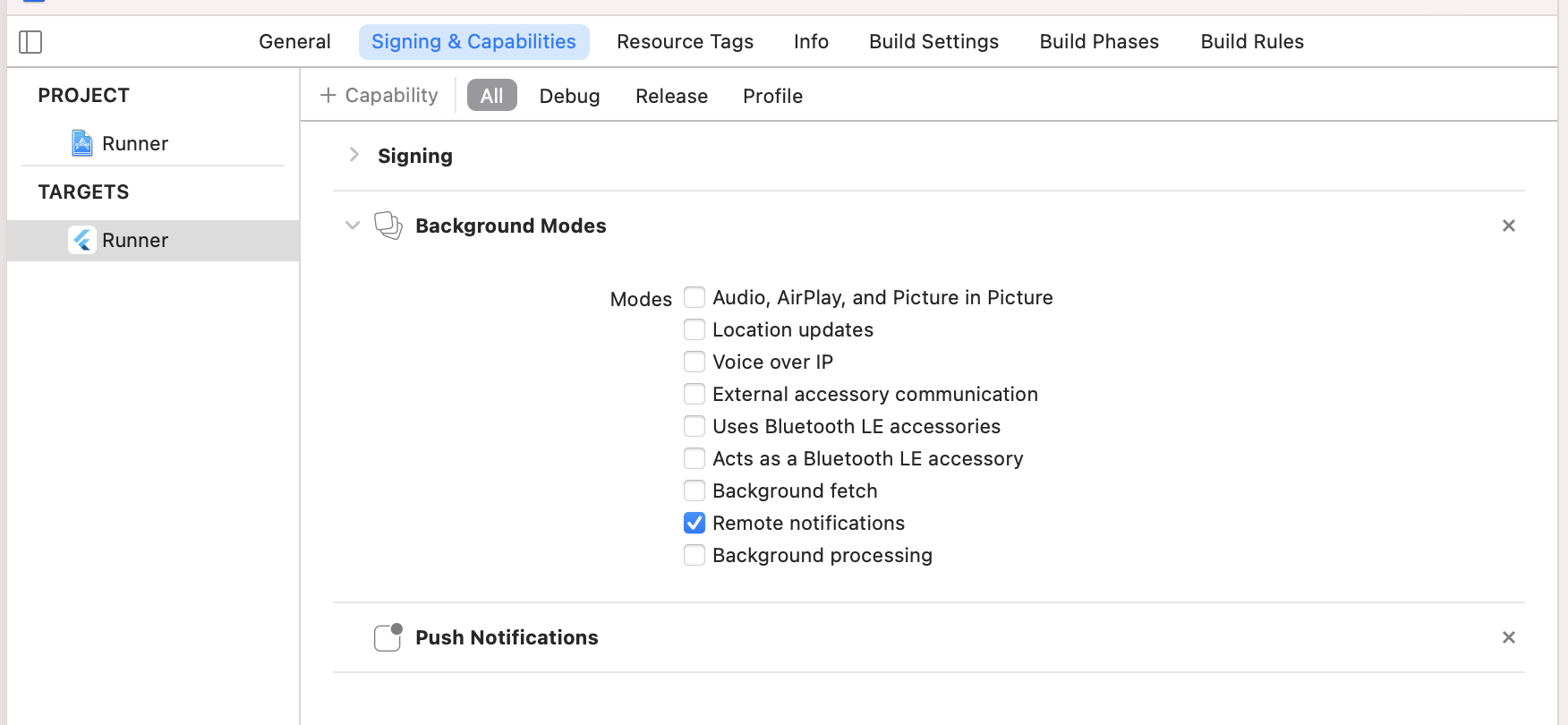1568x725 pixels.
Task: Expand the Signing section
Action: (x=354, y=155)
